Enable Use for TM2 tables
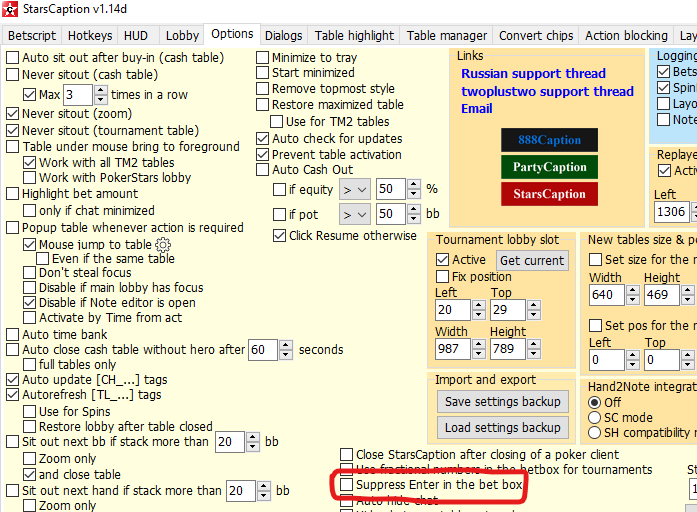This screenshot has height=512, width=697. click(x=276, y=121)
